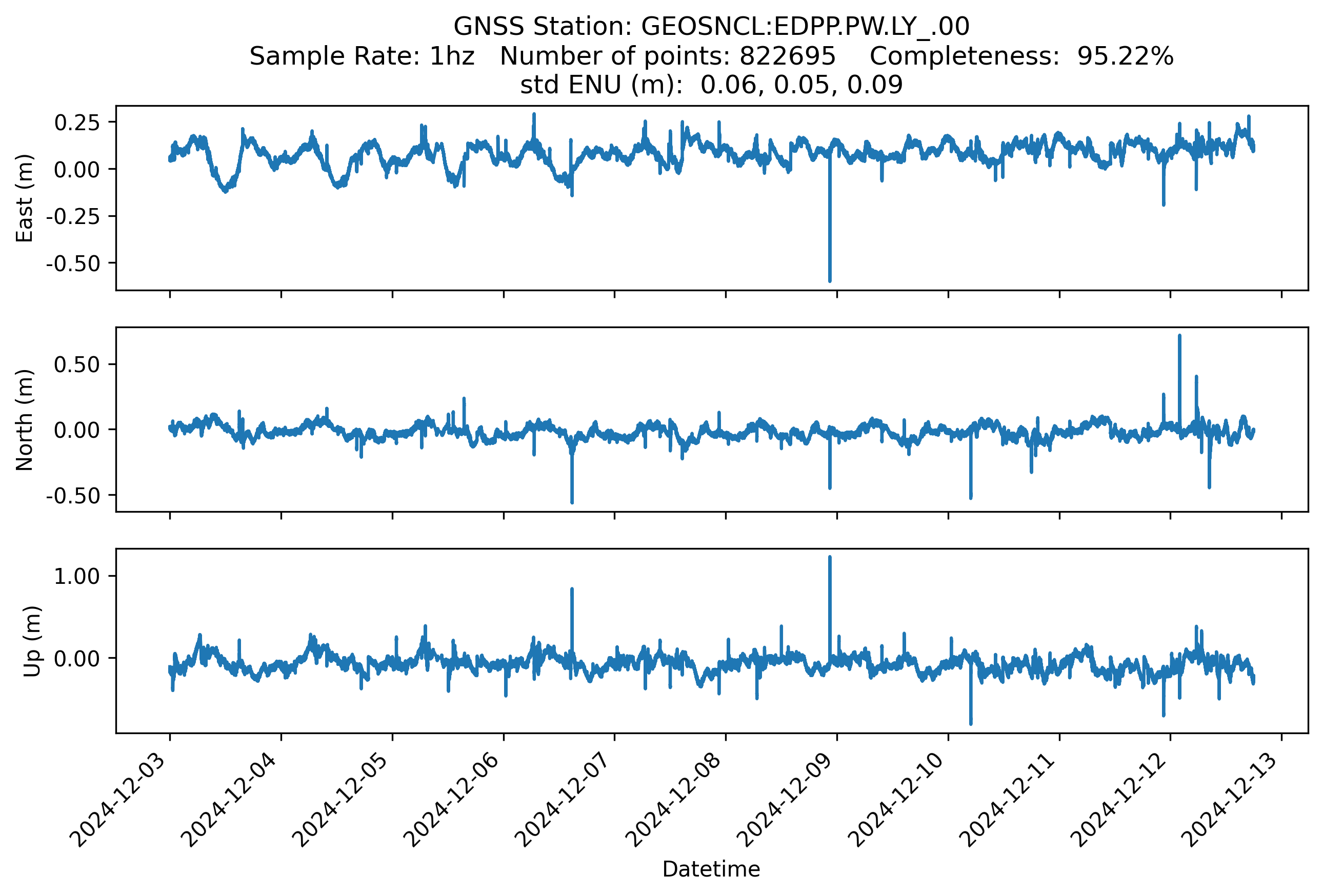
Task: Click the -0.50 tick on North axis
Action: [x=73, y=496]
